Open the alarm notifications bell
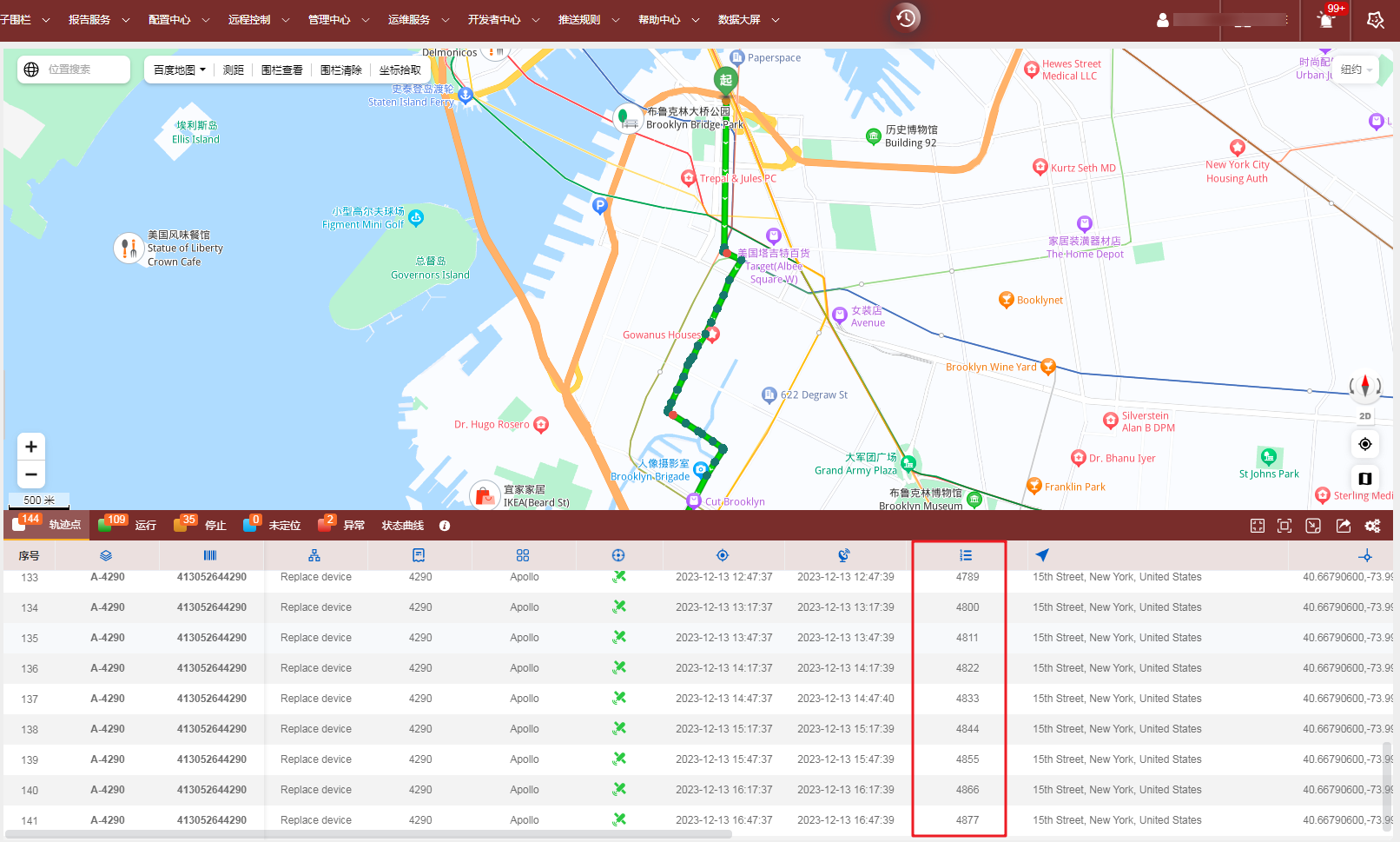The width and height of the screenshot is (1400, 842). click(x=1326, y=20)
